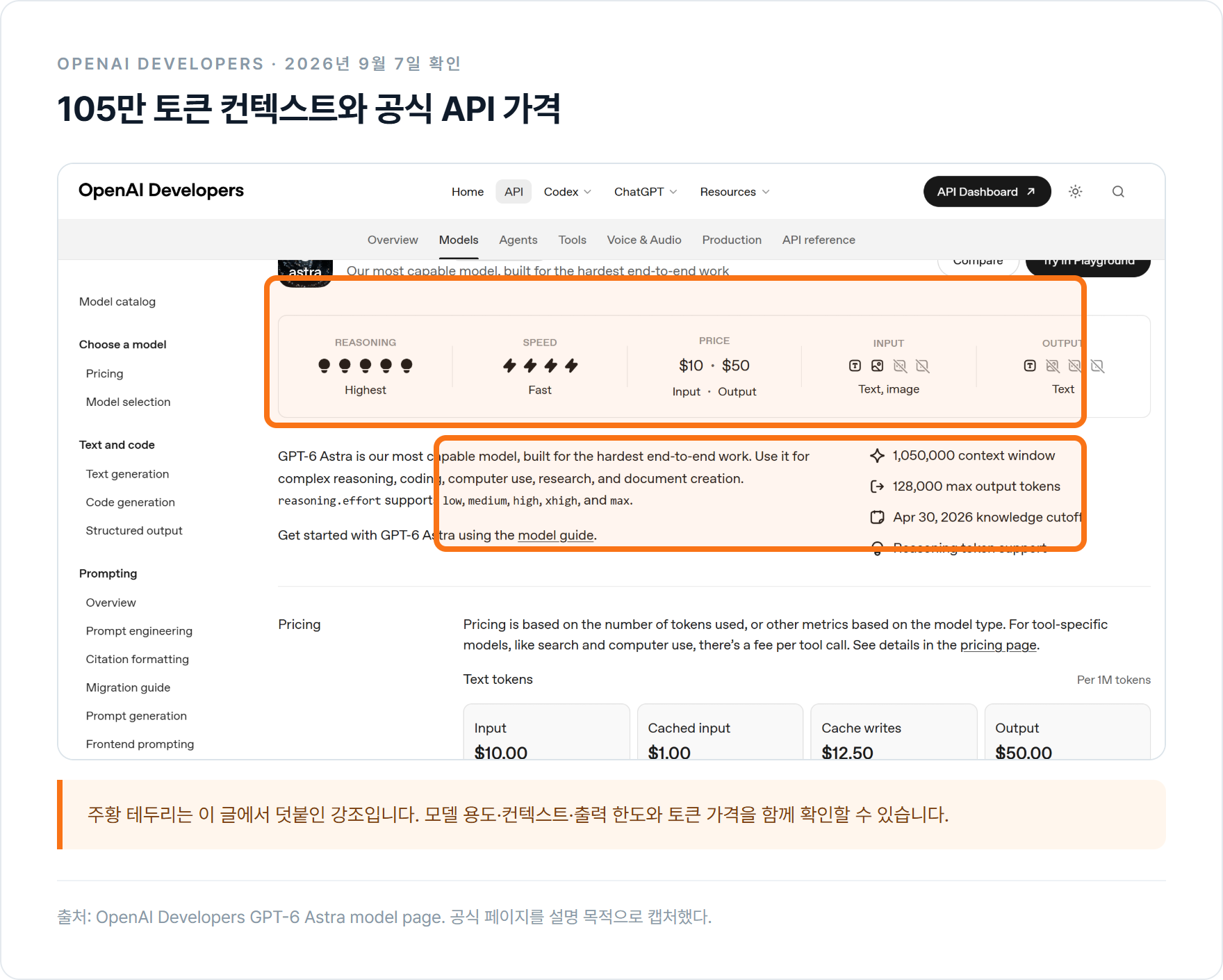
Task: Open Structured output in sidebar
Action: tap(134, 530)
